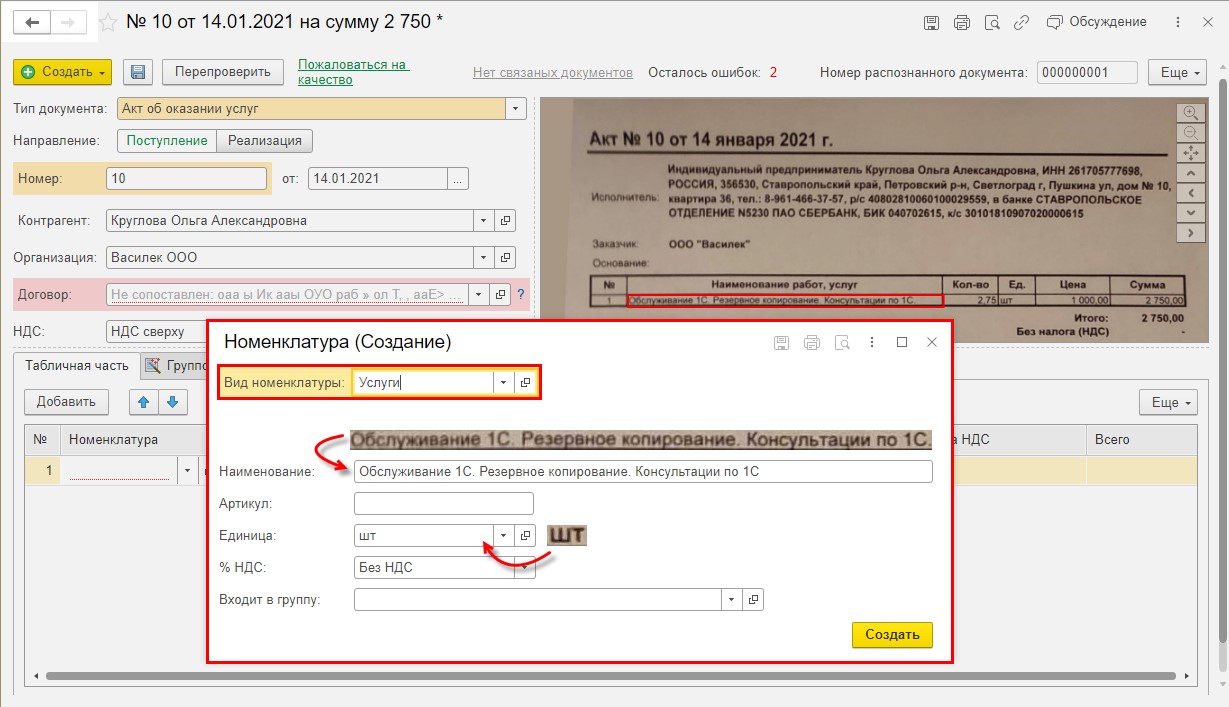This screenshot has height=707, width=1229.
Task: Activate pan/move tool in image viewer
Action: pos(1190,152)
